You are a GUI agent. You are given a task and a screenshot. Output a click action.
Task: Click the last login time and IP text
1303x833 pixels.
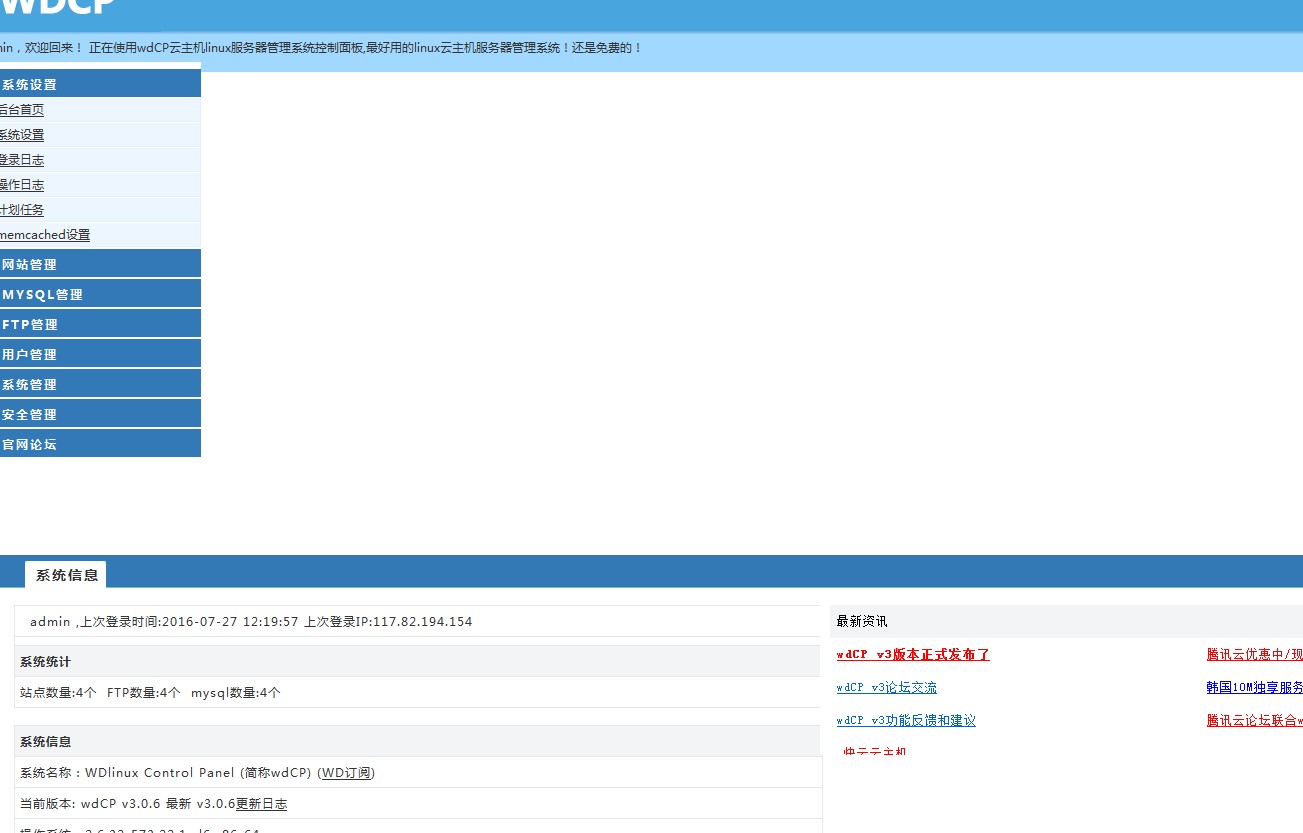click(251, 622)
